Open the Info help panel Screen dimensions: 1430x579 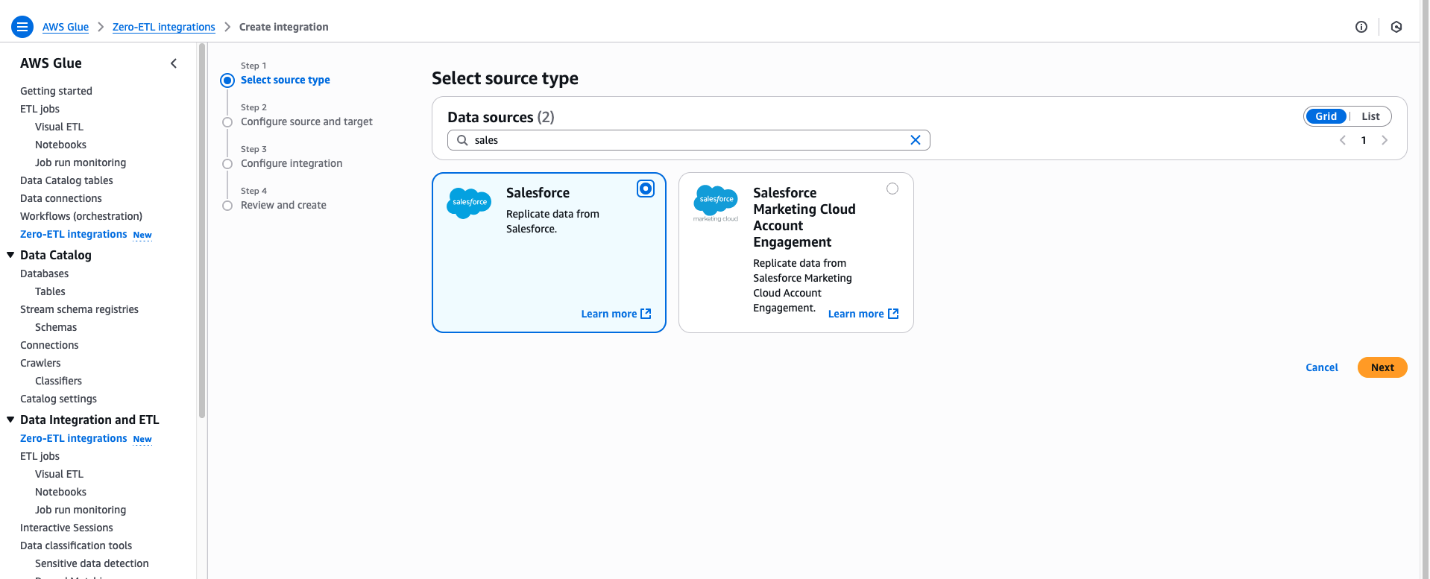click(1361, 26)
